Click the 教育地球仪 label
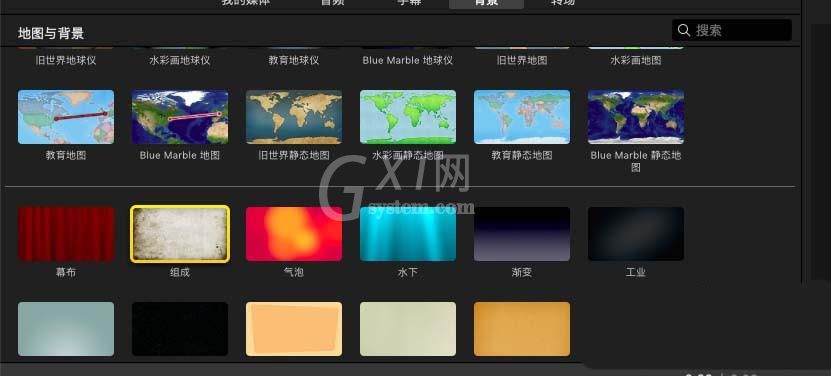 click(294, 60)
